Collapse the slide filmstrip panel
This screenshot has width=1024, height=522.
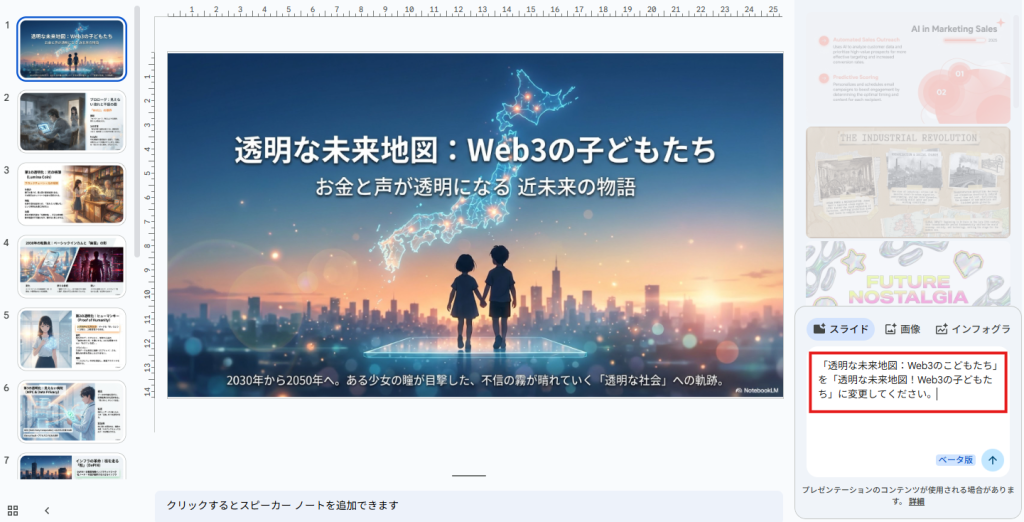(47, 510)
